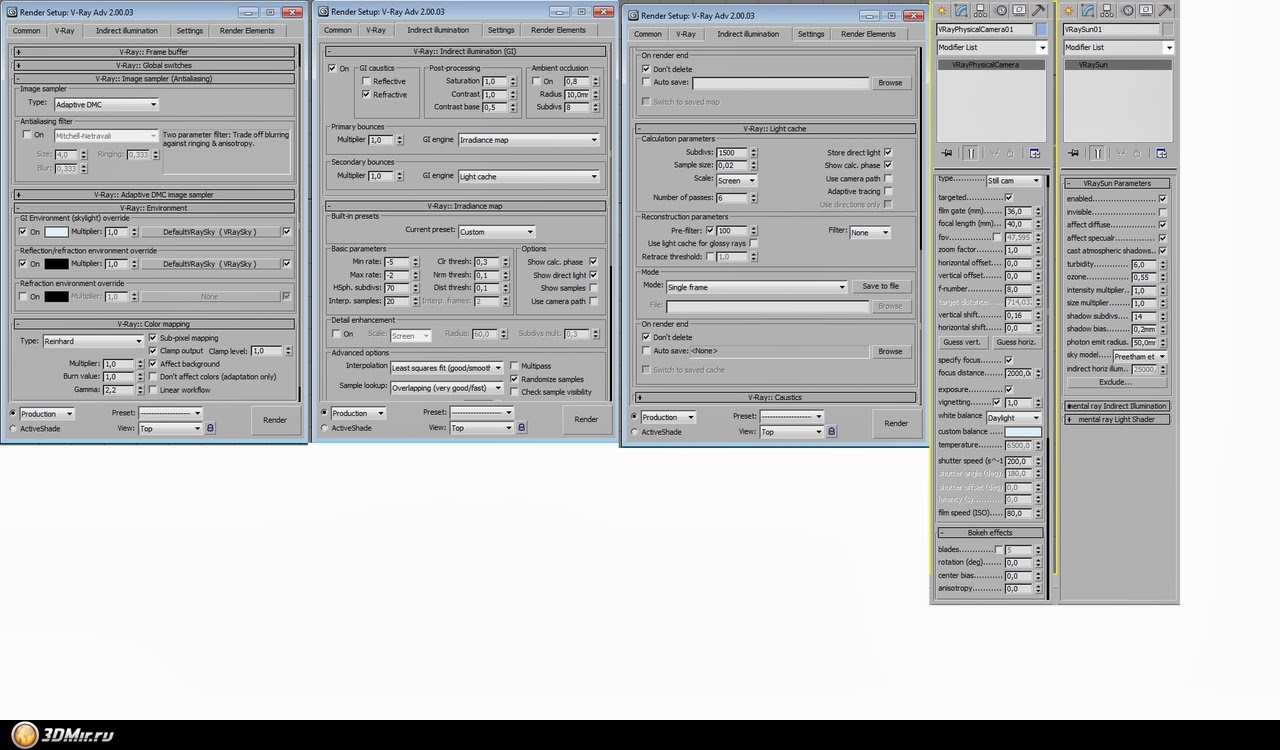Open Utilities hammer tab in VRayPhysicalCamera01 panel
1280x750 pixels.
1040,10
